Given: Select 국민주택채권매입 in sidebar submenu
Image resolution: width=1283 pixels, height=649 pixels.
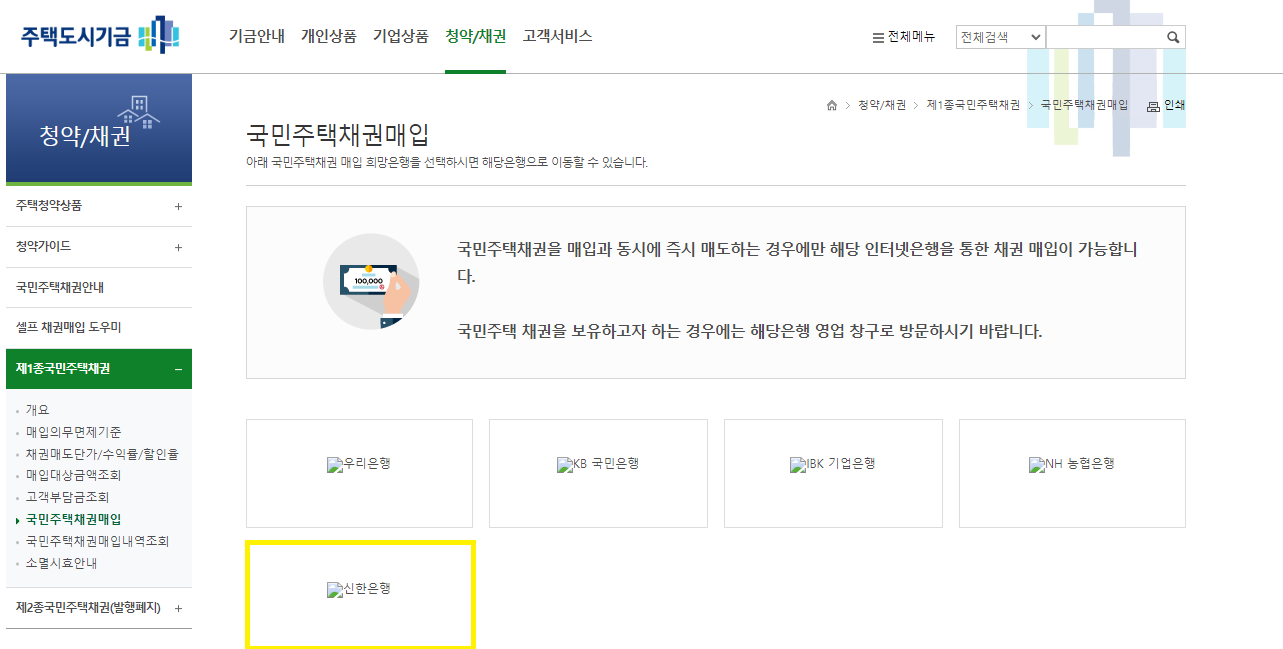Looking at the screenshot, I should [74, 519].
